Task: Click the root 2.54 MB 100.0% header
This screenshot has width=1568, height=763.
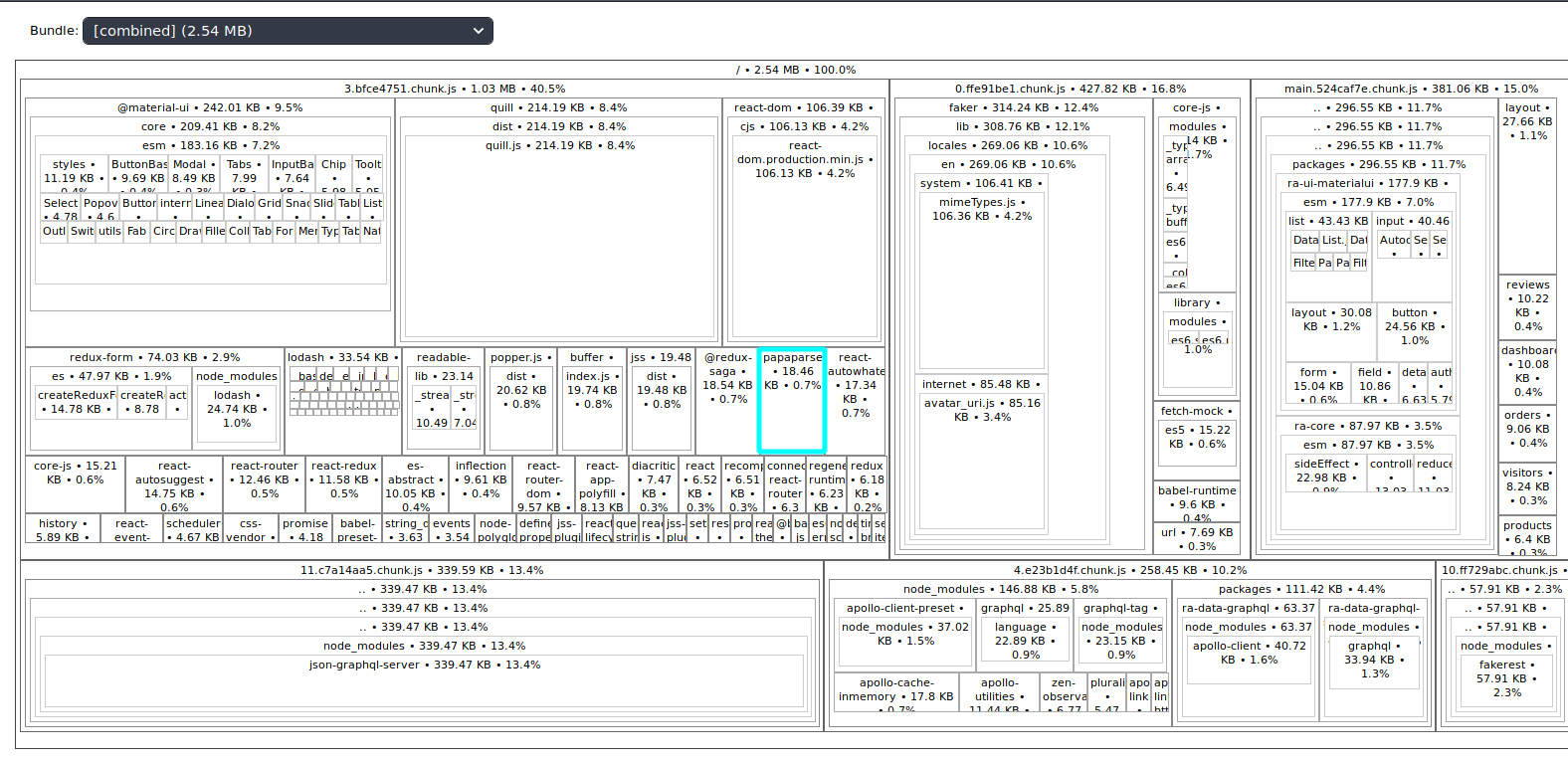Action: 795,70
